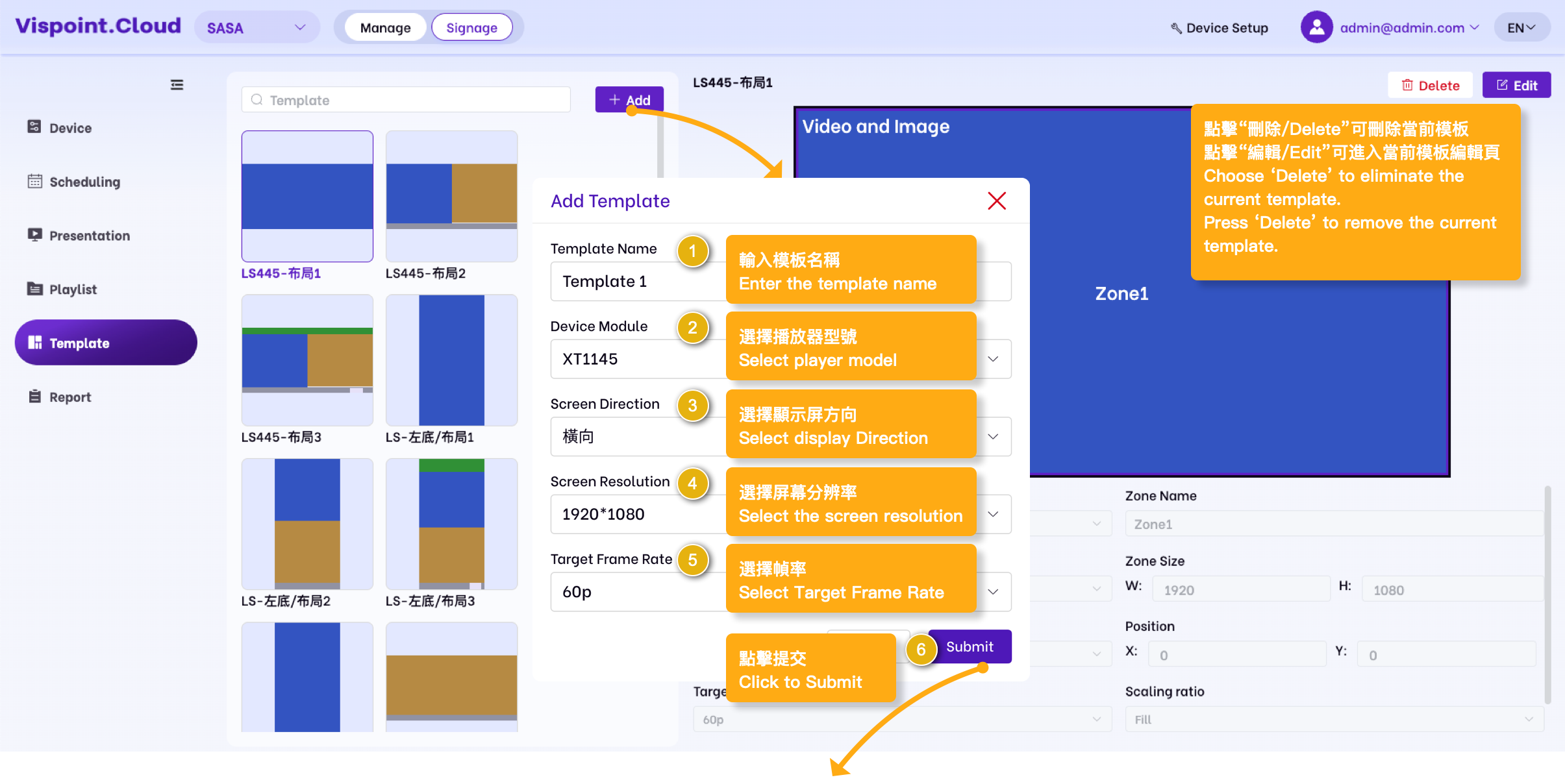The height and width of the screenshot is (784, 1565).
Task: Switch to the Signage mode toggle
Action: (x=471, y=28)
